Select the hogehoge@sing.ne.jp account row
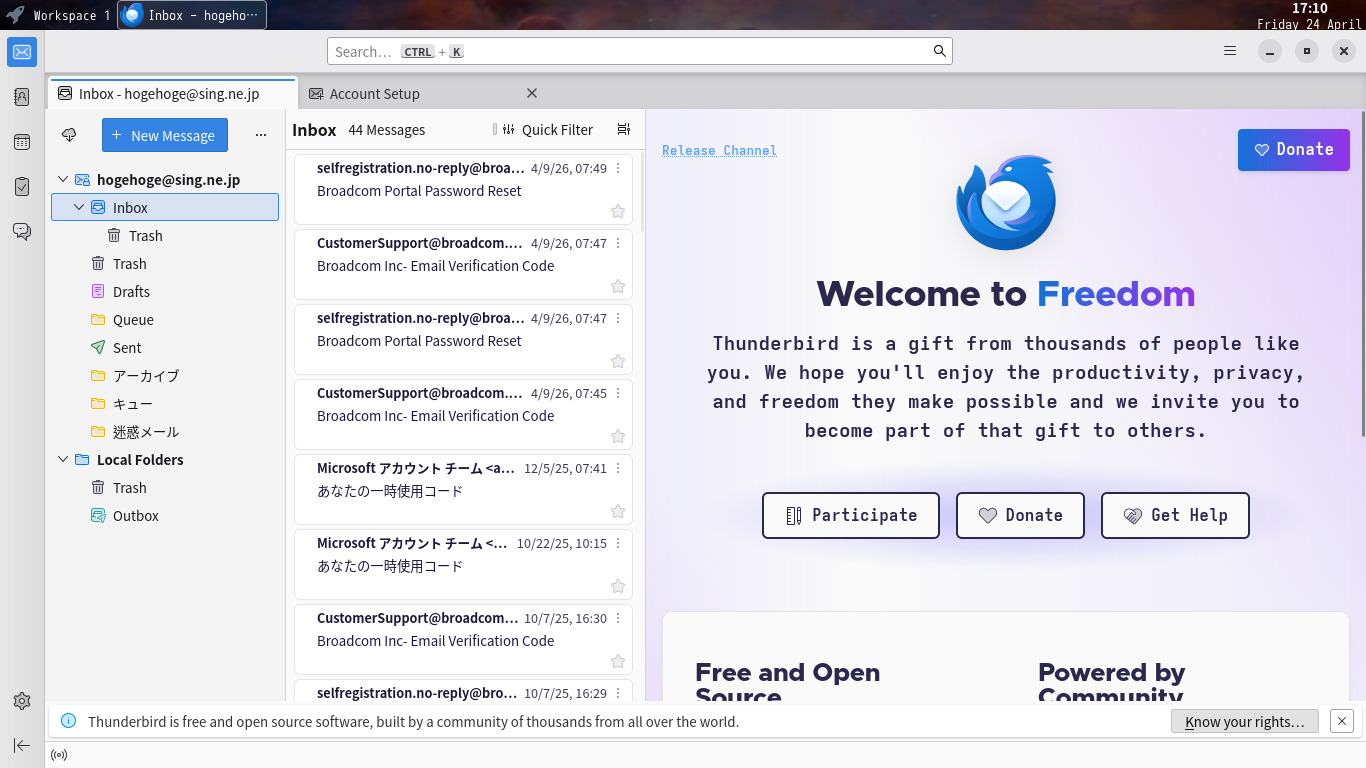This screenshot has height=768, width=1366. [165, 180]
